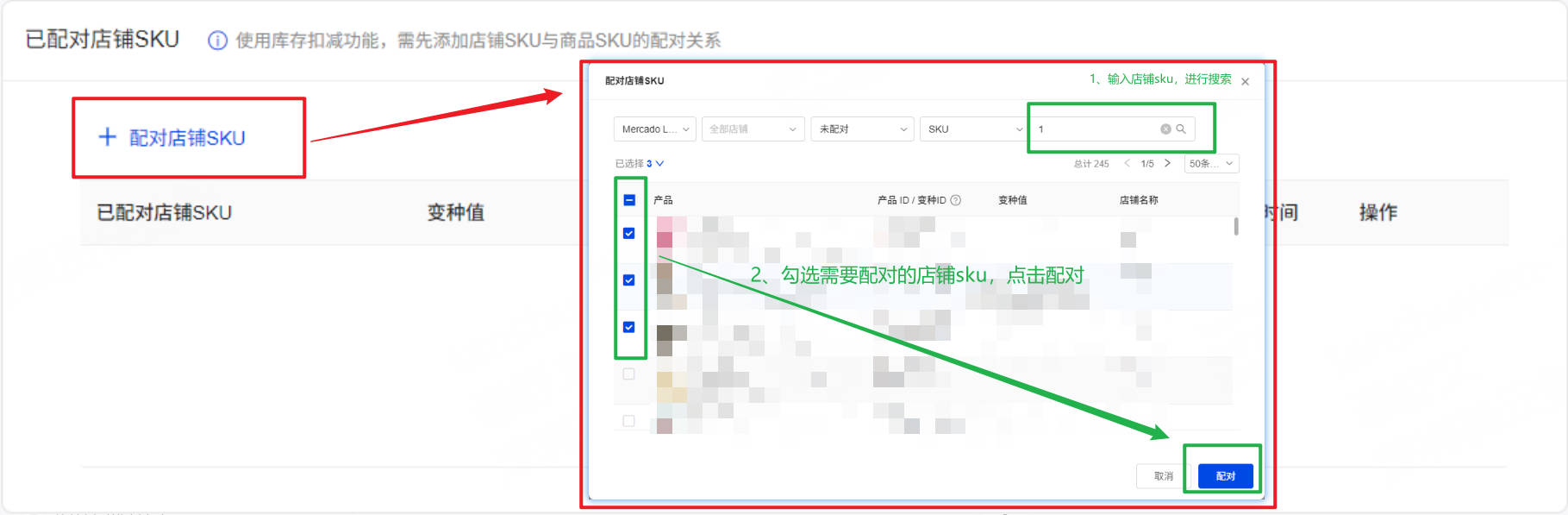Open the 50条 page size dropdown
The height and width of the screenshot is (515, 1568).
click(x=1211, y=163)
